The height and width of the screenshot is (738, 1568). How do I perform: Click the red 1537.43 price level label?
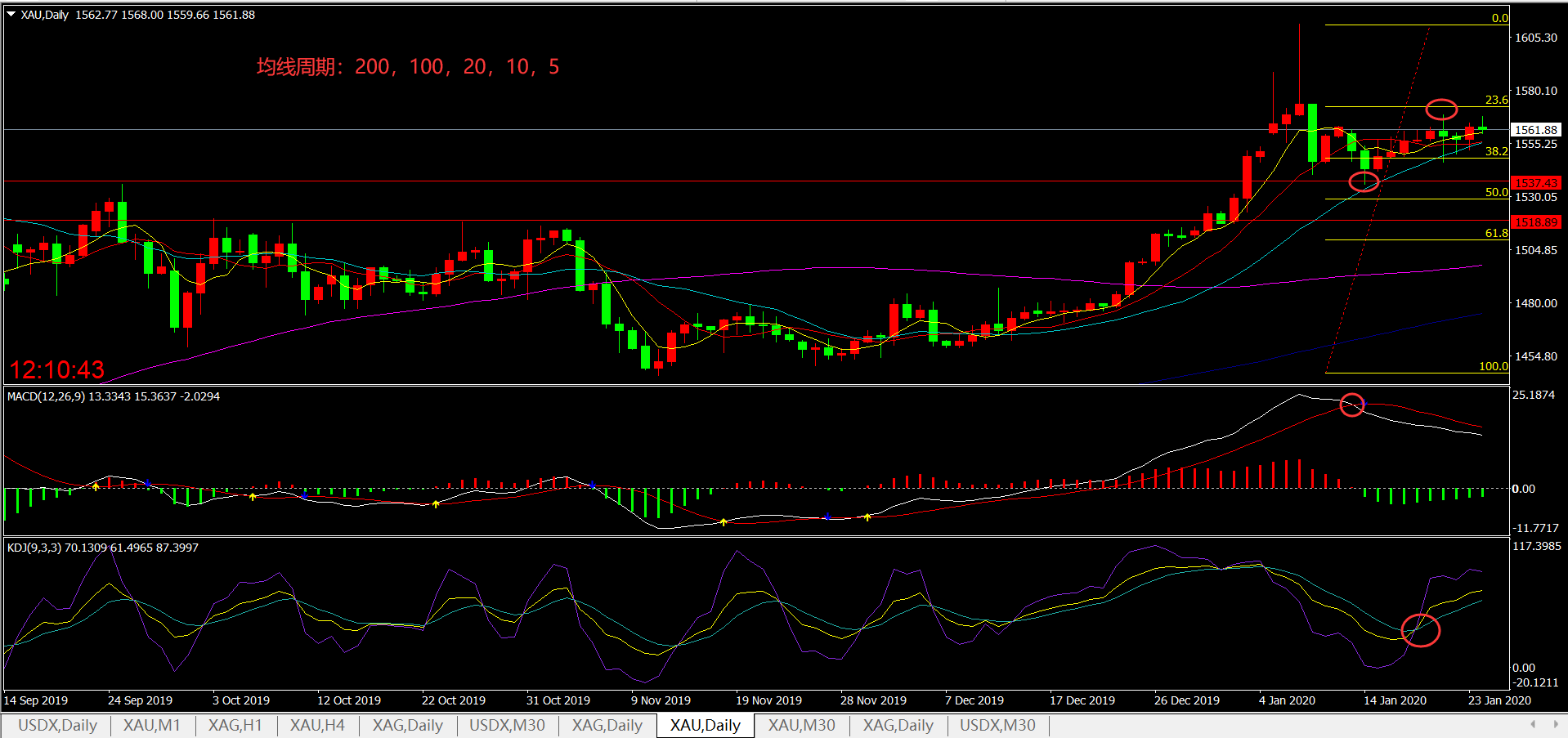click(x=1536, y=183)
